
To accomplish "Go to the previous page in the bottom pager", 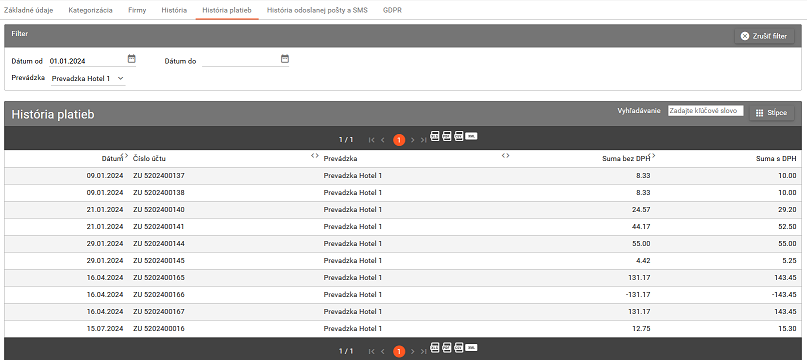I will [x=383, y=351].
